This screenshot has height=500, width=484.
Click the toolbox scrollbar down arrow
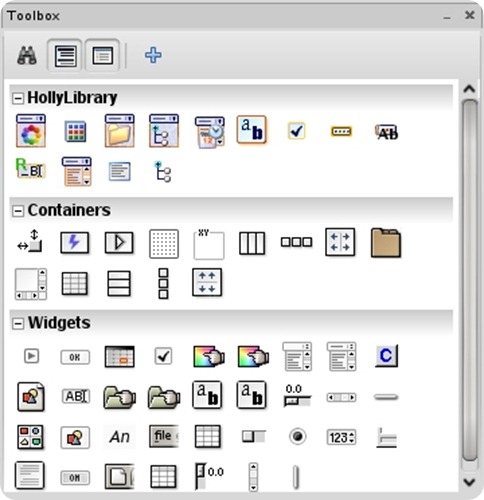pos(469,482)
